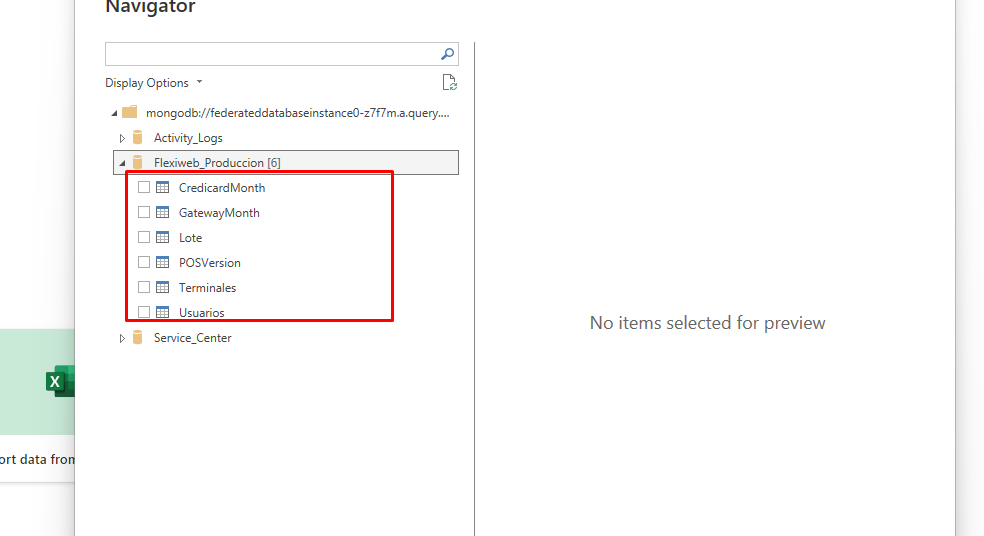
Task: Click the Service_Center database icon
Action: pyautogui.click(x=138, y=338)
